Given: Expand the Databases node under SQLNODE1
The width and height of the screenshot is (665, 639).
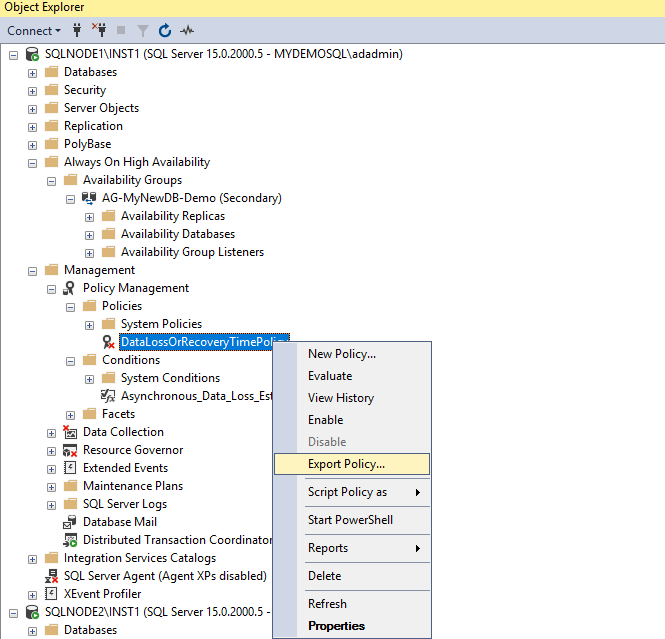Looking at the screenshot, I should [33, 72].
